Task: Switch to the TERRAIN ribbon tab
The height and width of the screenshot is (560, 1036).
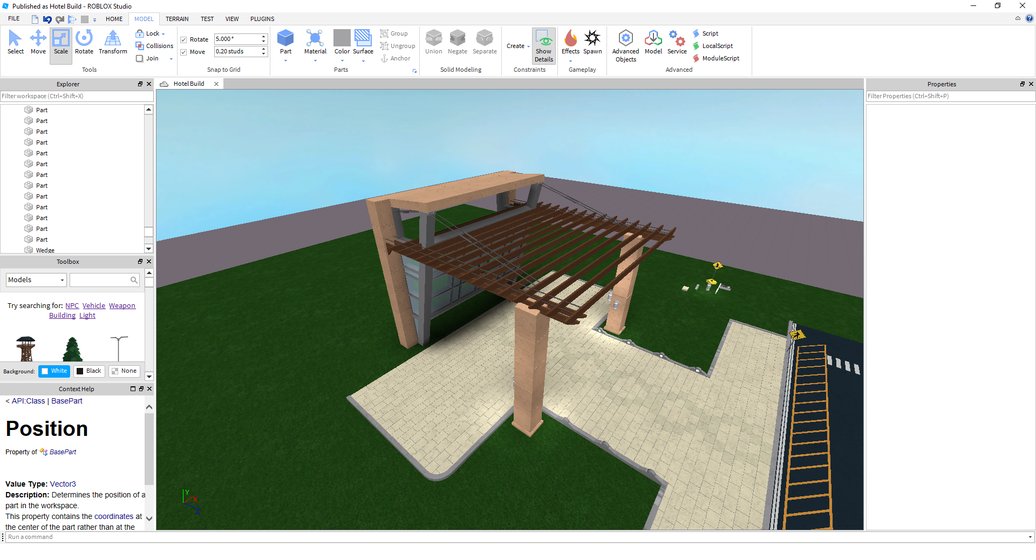Action: click(x=176, y=18)
